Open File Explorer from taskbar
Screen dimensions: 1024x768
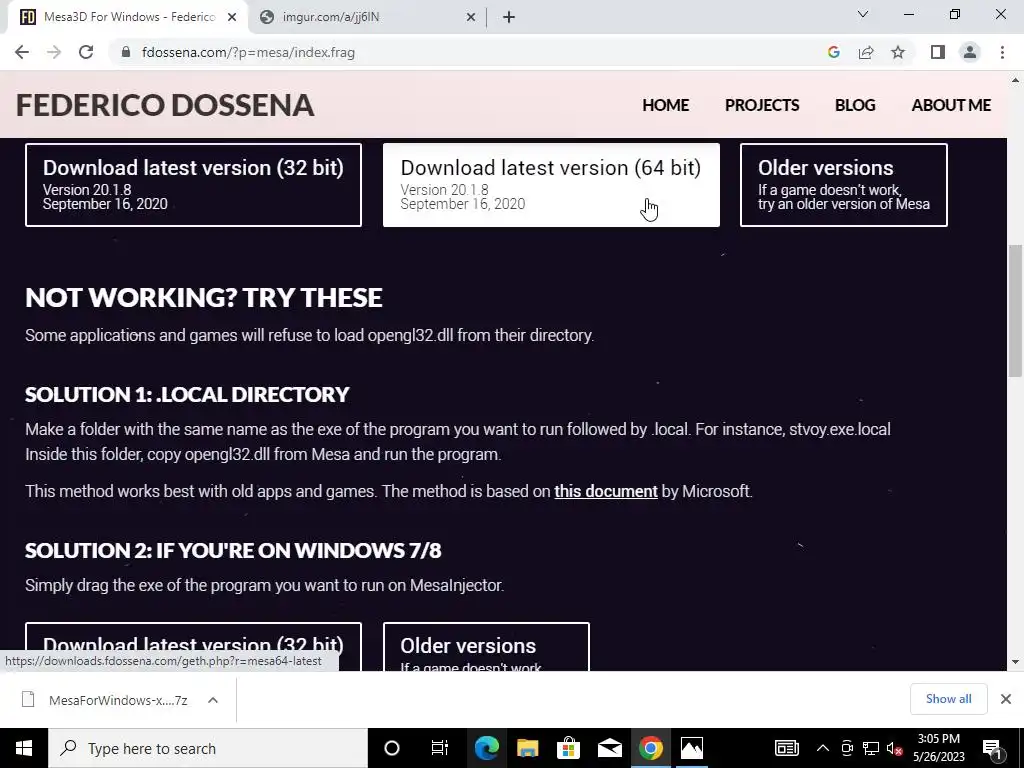pyautogui.click(x=528, y=748)
